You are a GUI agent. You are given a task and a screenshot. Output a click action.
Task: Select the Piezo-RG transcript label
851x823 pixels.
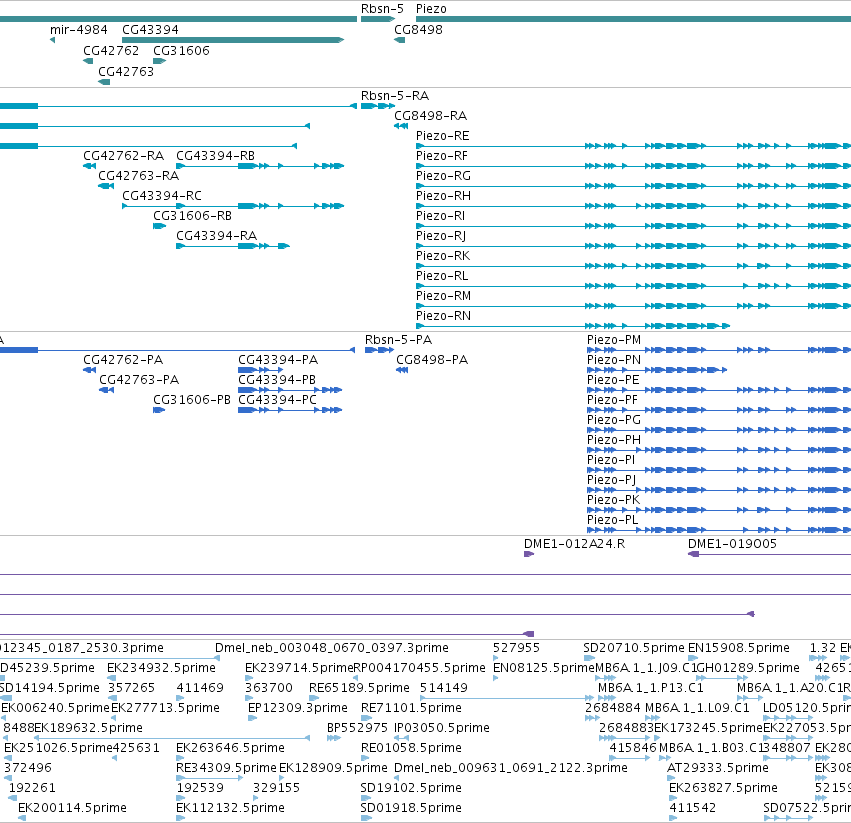[443, 176]
